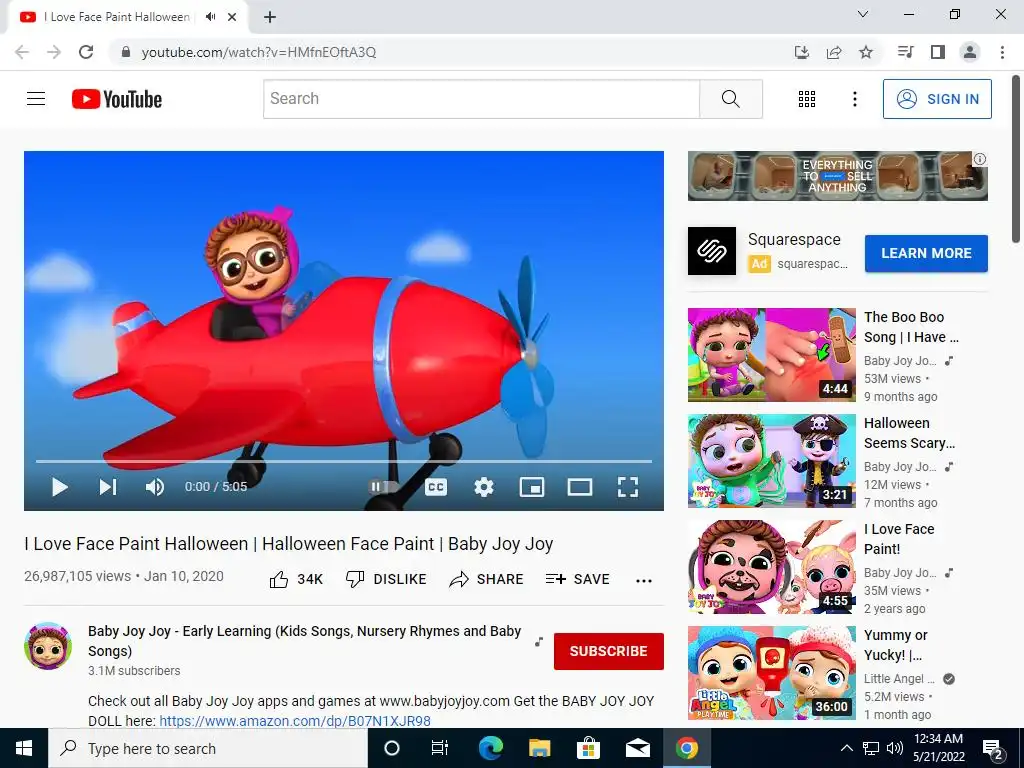The width and height of the screenshot is (1024, 768).
Task: Skip to next video
Action: pyautogui.click(x=108, y=487)
